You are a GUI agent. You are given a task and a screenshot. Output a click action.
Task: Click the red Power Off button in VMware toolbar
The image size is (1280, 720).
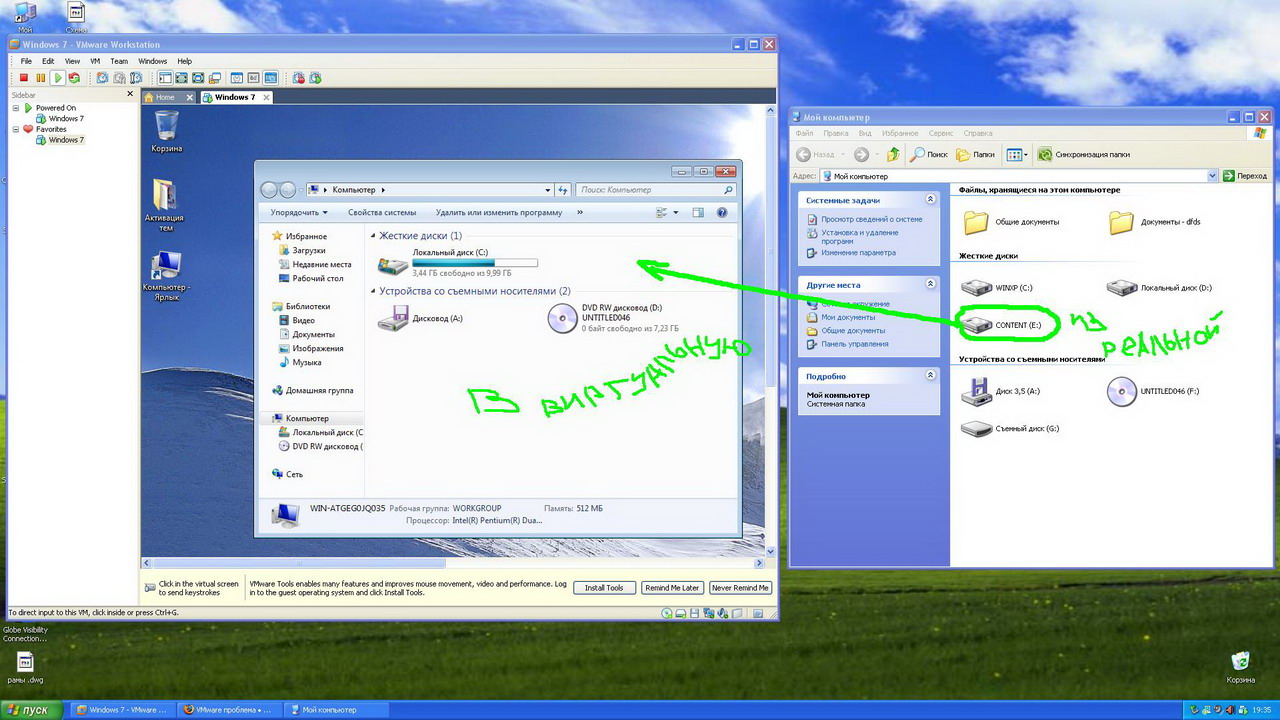[x=24, y=78]
